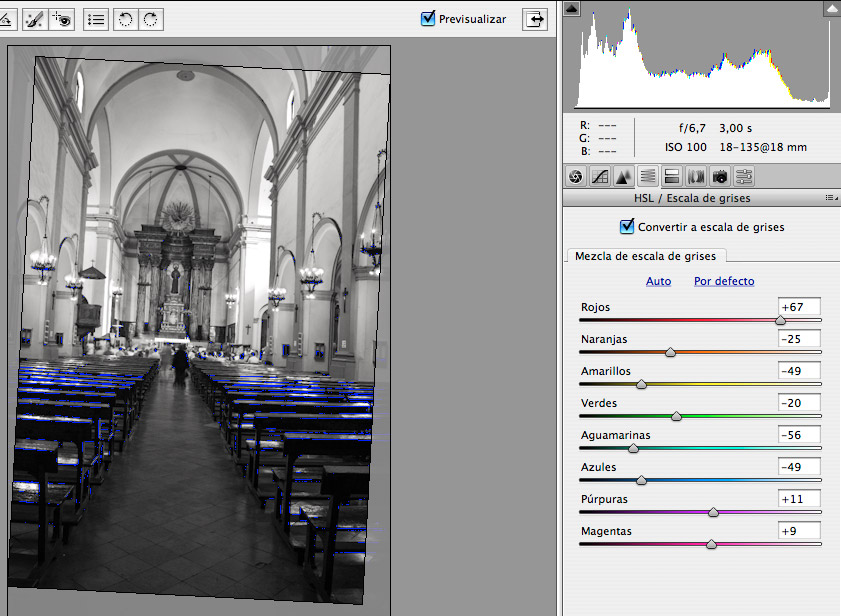This screenshot has height=616, width=841.
Task: Open the Split Toning panel icon
Action: [672, 177]
